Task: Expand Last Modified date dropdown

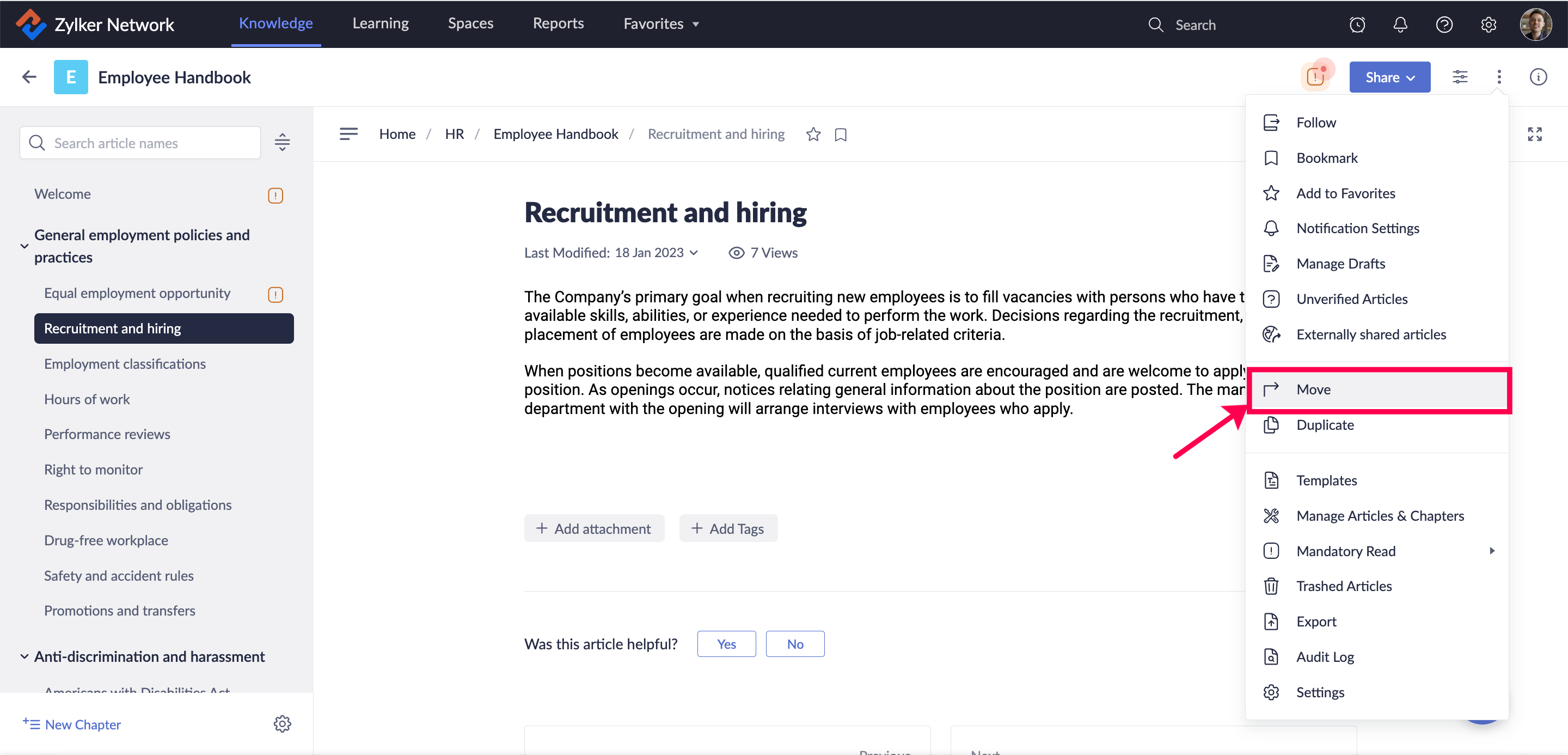Action: pos(693,253)
